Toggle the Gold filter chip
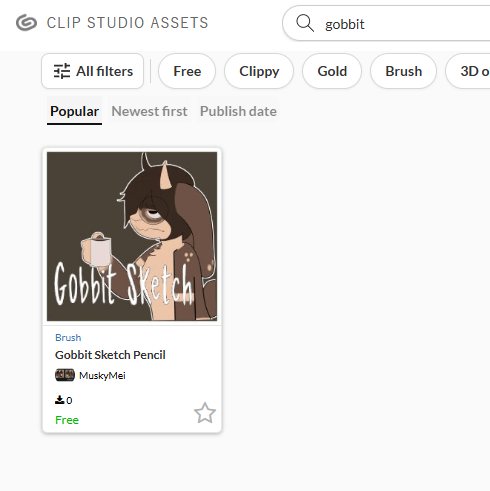 pyautogui.click(x=332, y=71)
